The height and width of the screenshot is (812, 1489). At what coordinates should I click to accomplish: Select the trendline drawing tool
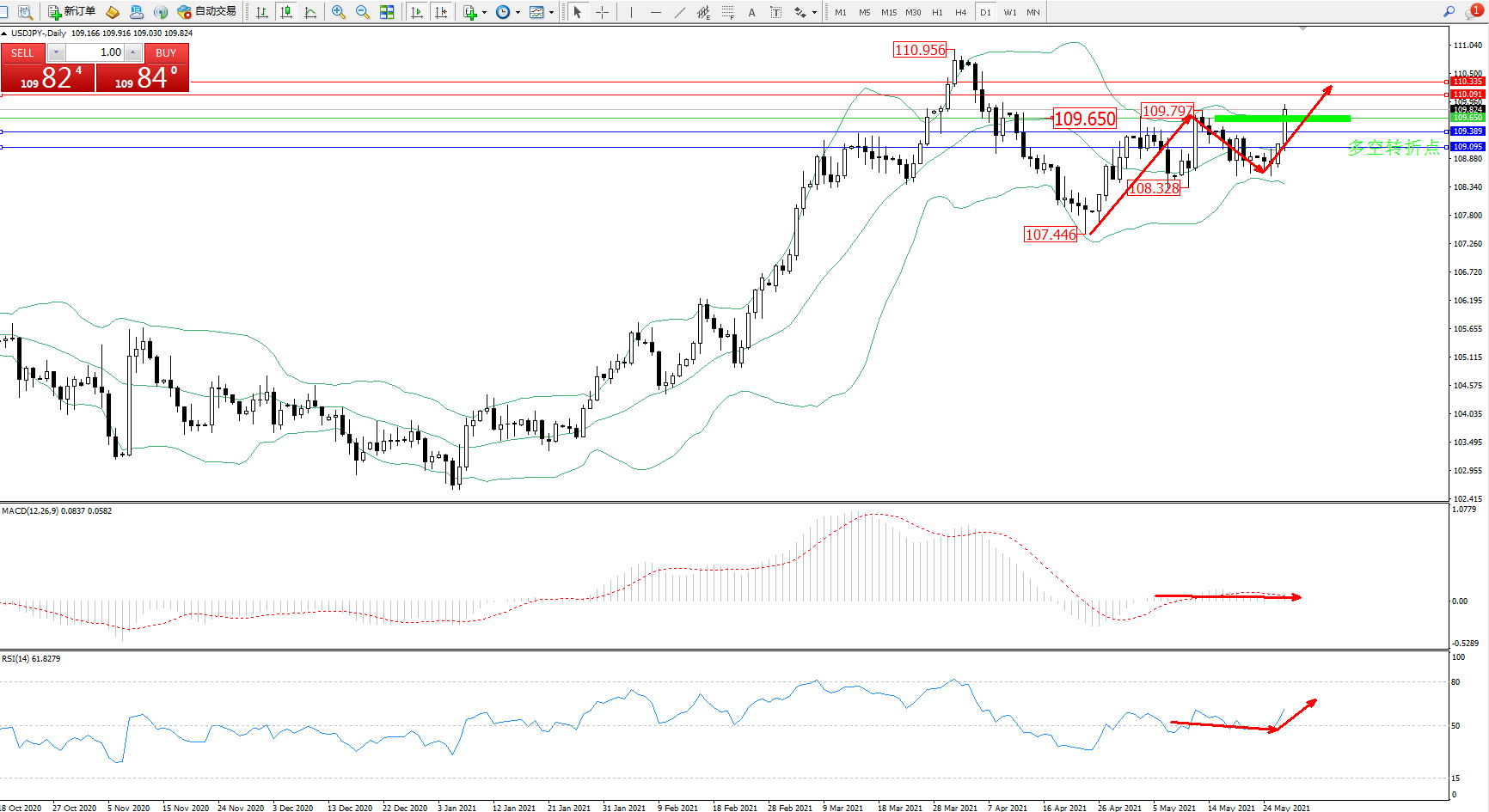(680, 12)
